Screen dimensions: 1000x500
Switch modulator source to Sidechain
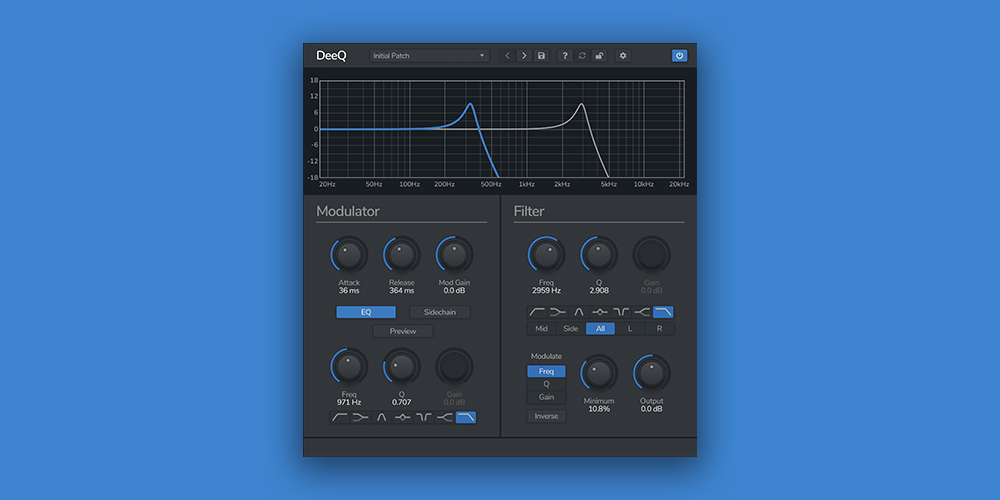439,312
